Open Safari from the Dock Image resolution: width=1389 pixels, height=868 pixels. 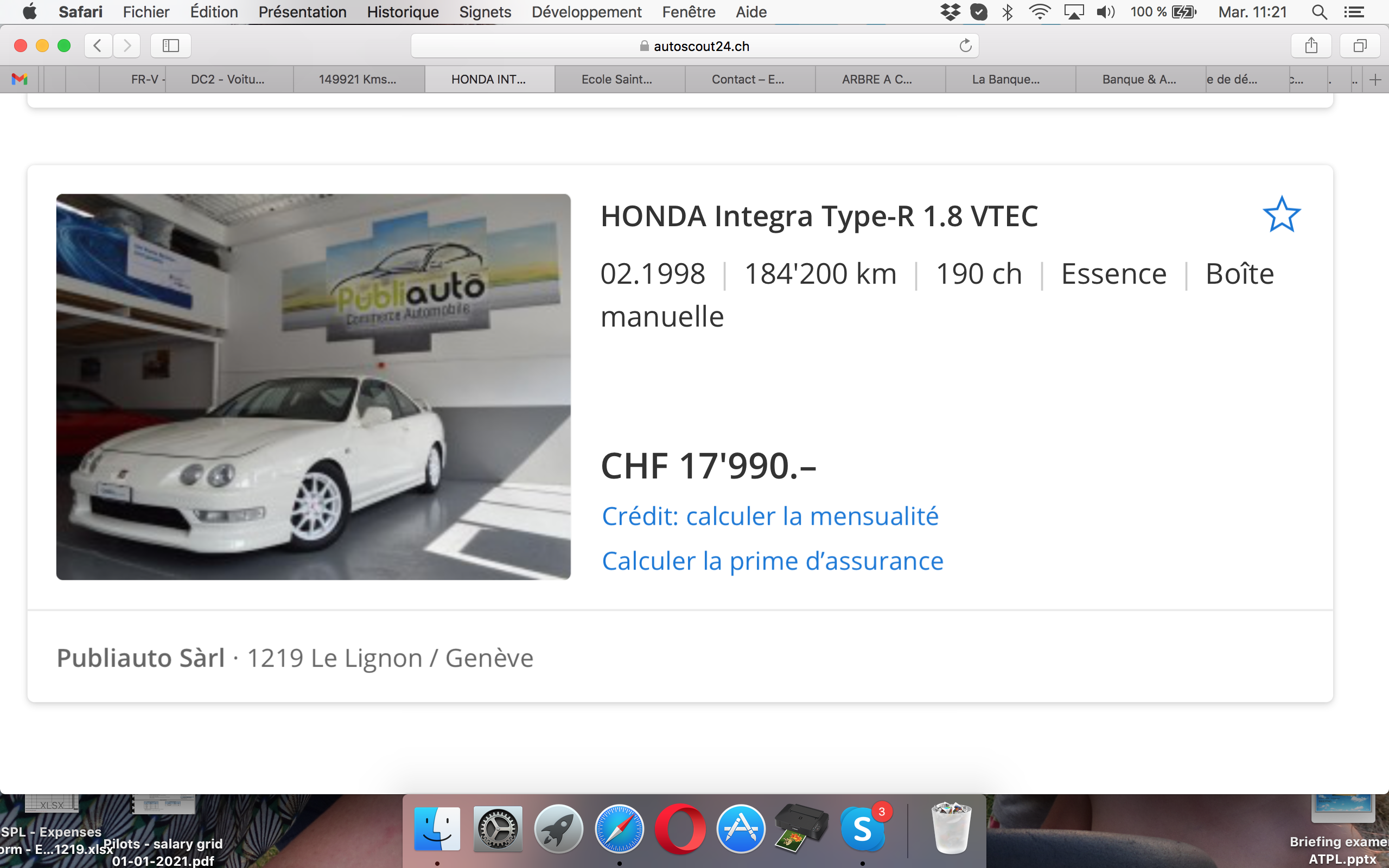coord(619,829)
